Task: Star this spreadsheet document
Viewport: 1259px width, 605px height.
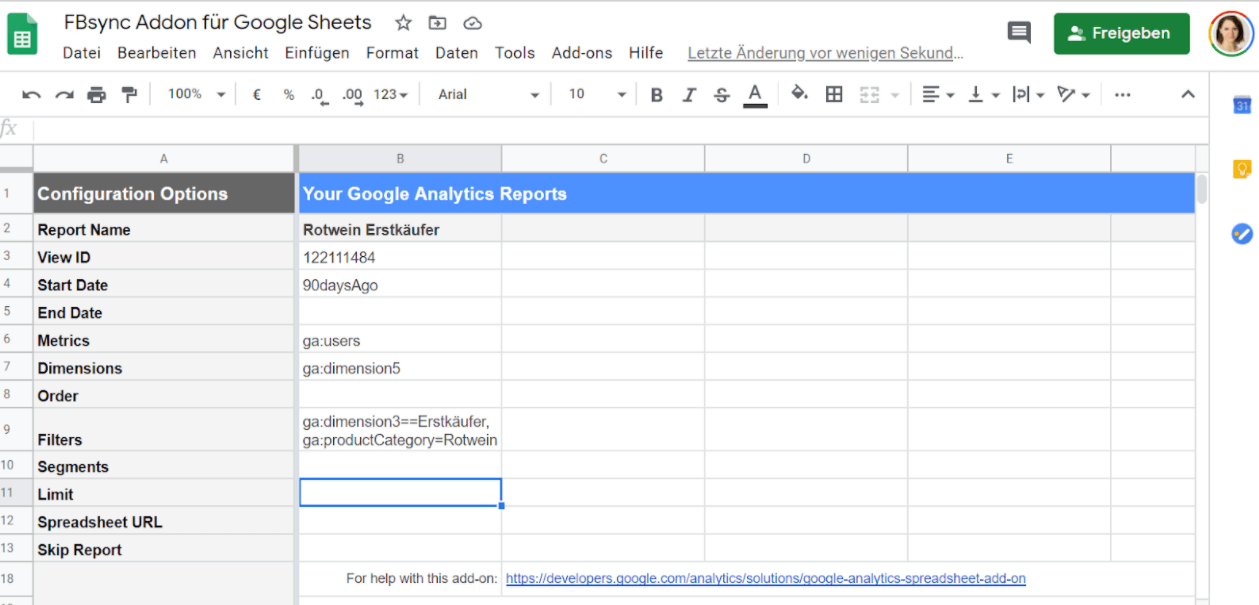Action: pos(403,23)
